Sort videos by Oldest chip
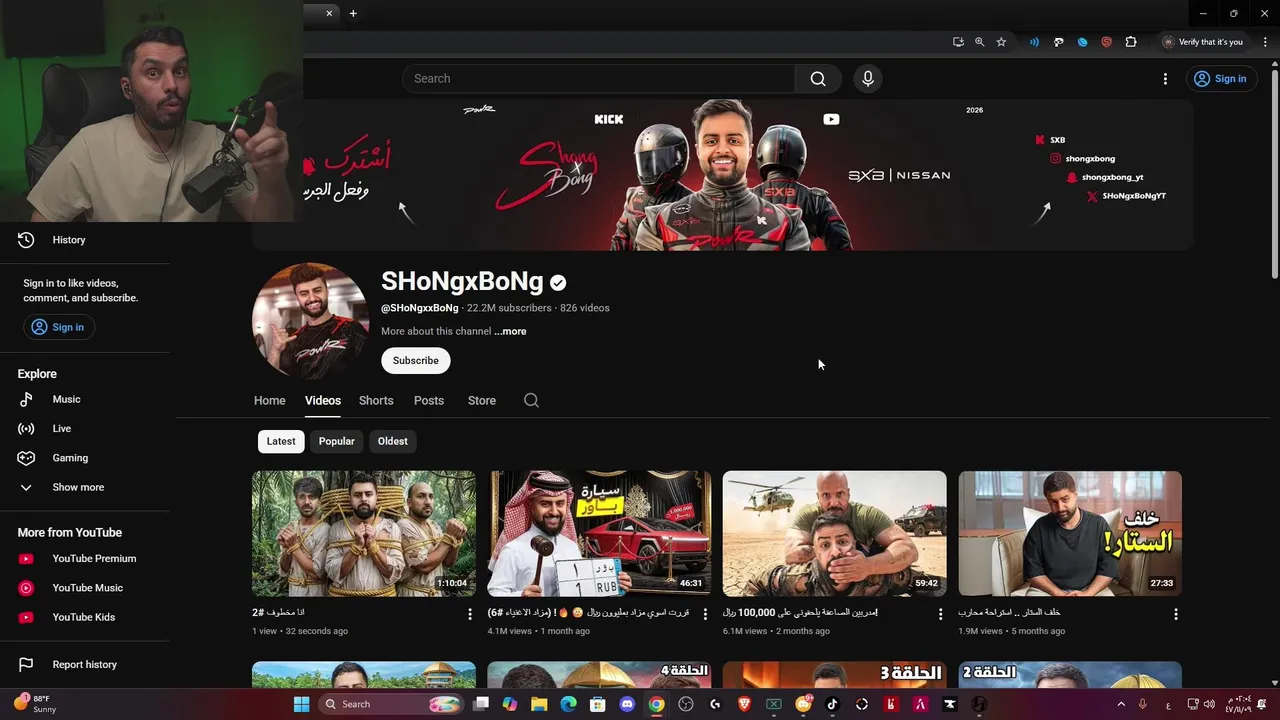Viewport: 1280px width, 720px height. pos(393,441)
